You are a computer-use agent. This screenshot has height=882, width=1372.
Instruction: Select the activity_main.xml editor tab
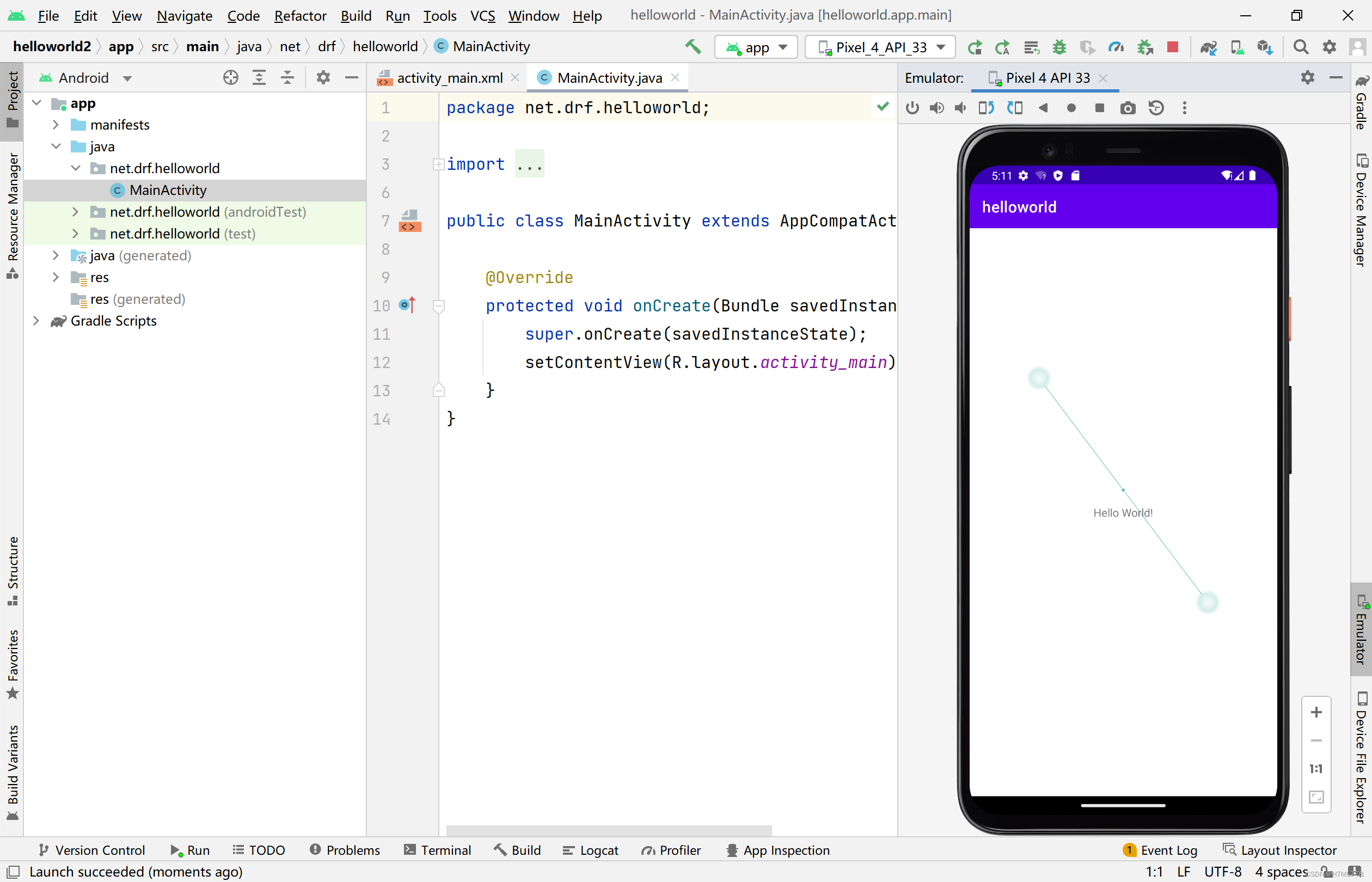coord(450,77)
